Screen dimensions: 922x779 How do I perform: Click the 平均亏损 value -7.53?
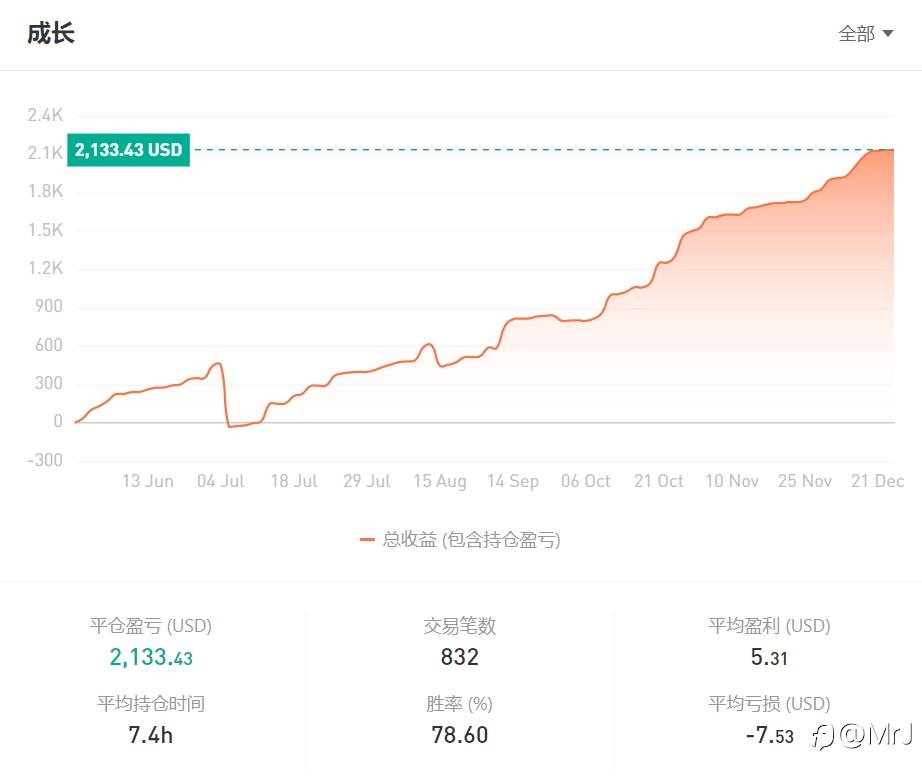pos(769,735)
